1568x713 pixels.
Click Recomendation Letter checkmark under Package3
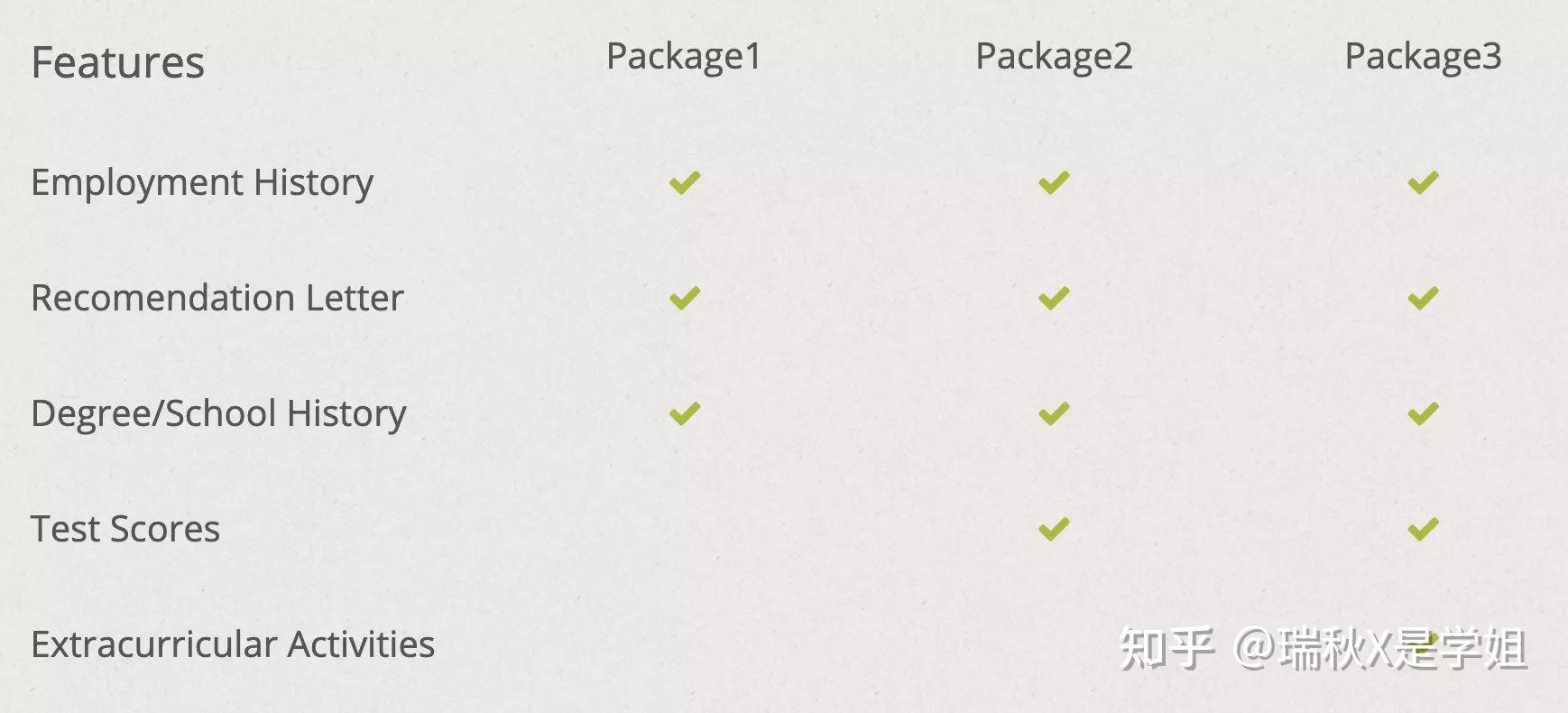pyautogui.click(x=1423, y=298)
